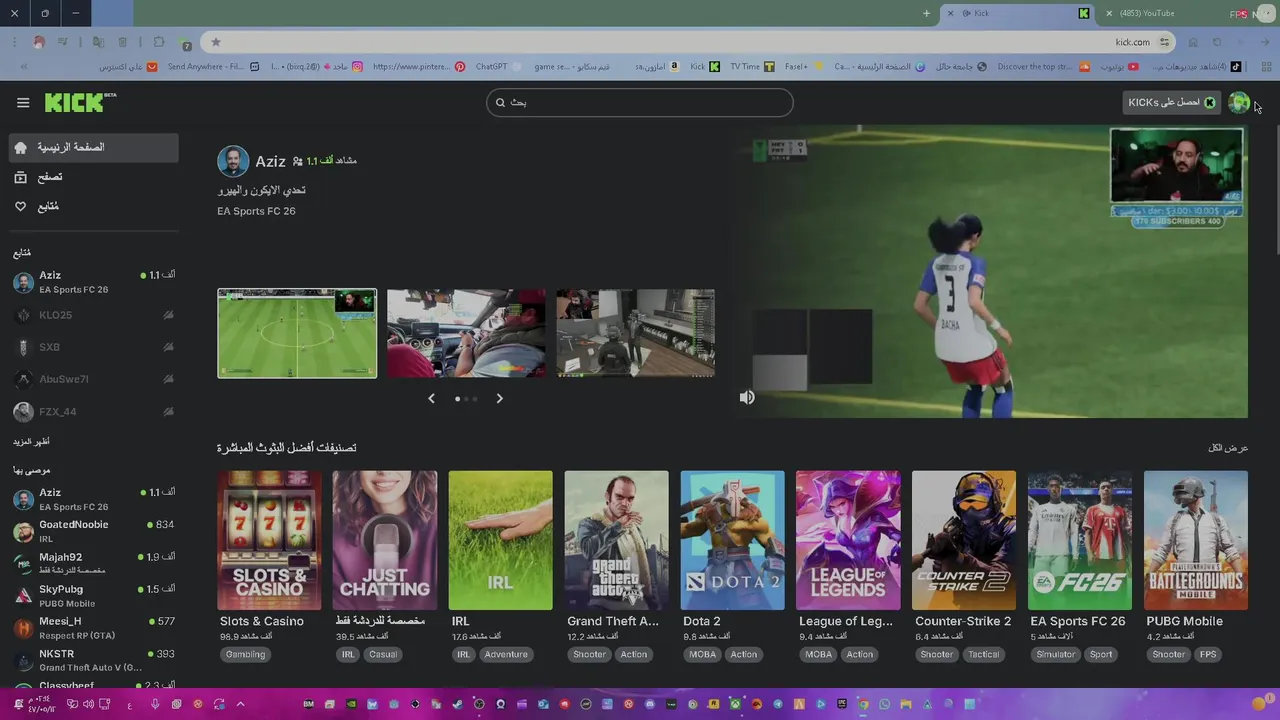Click the taskbar microphone icon
Screen dimensions: 1280x720
click(155, 704)
